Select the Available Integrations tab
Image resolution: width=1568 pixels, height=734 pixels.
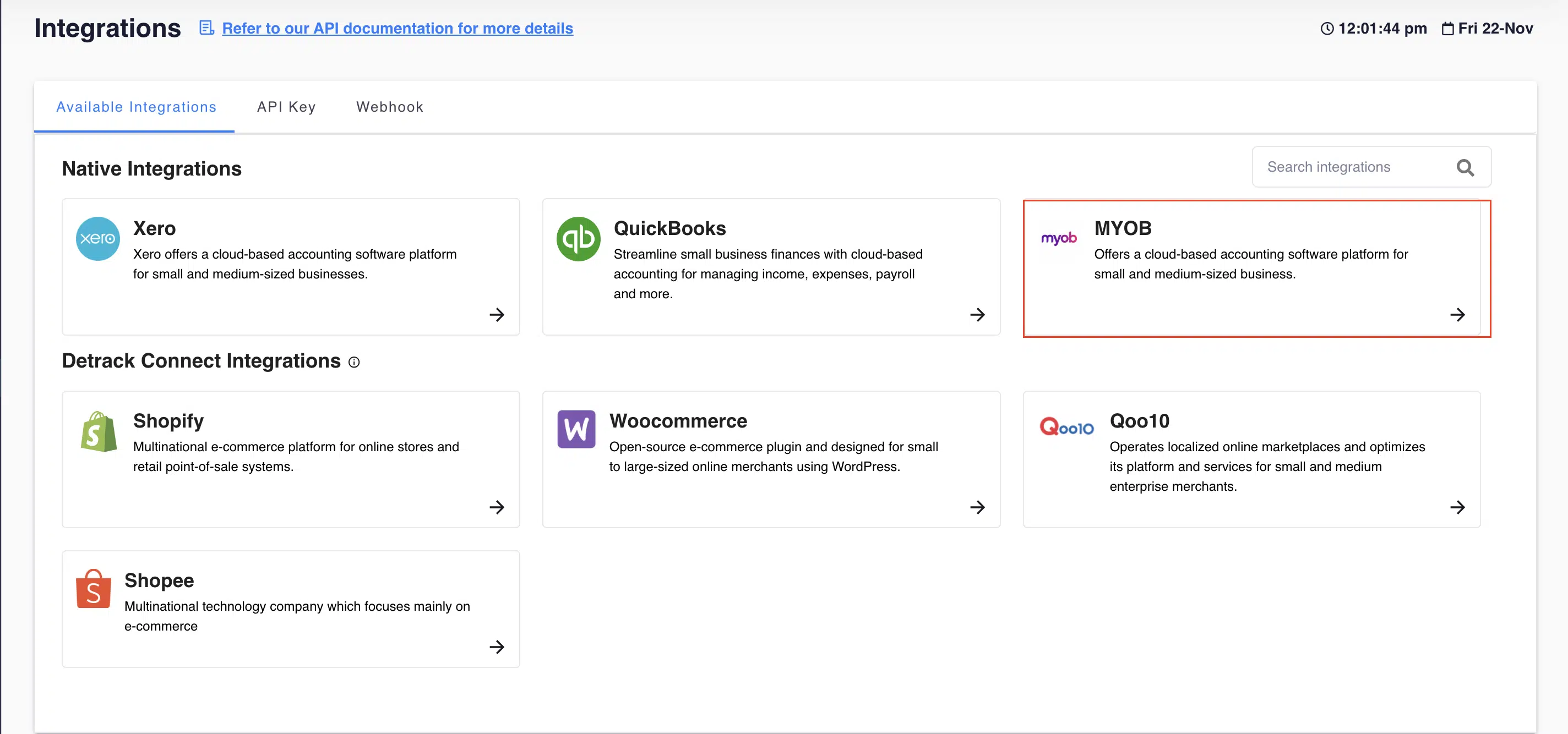(137, 107)
